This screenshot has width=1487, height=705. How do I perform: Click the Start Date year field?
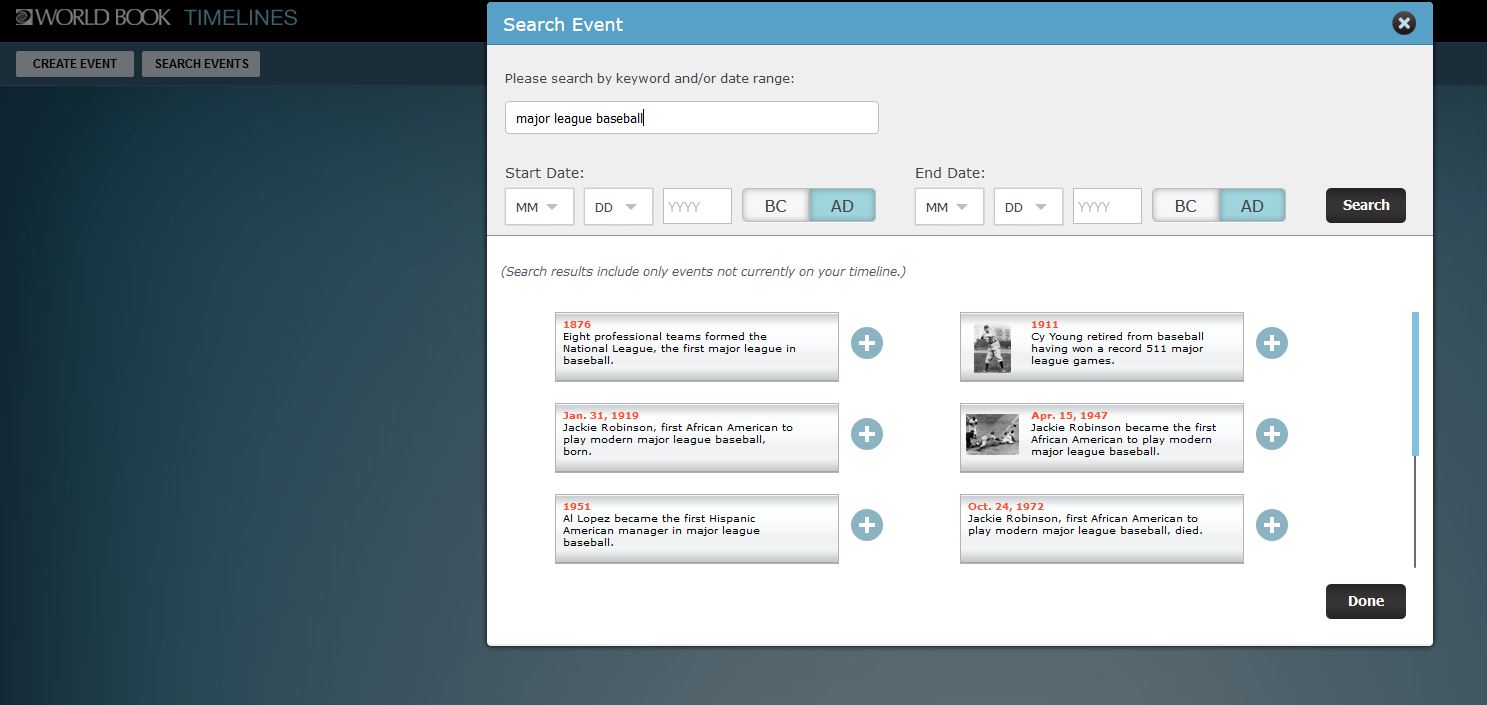pyautogui.click(x=697, y=207)
